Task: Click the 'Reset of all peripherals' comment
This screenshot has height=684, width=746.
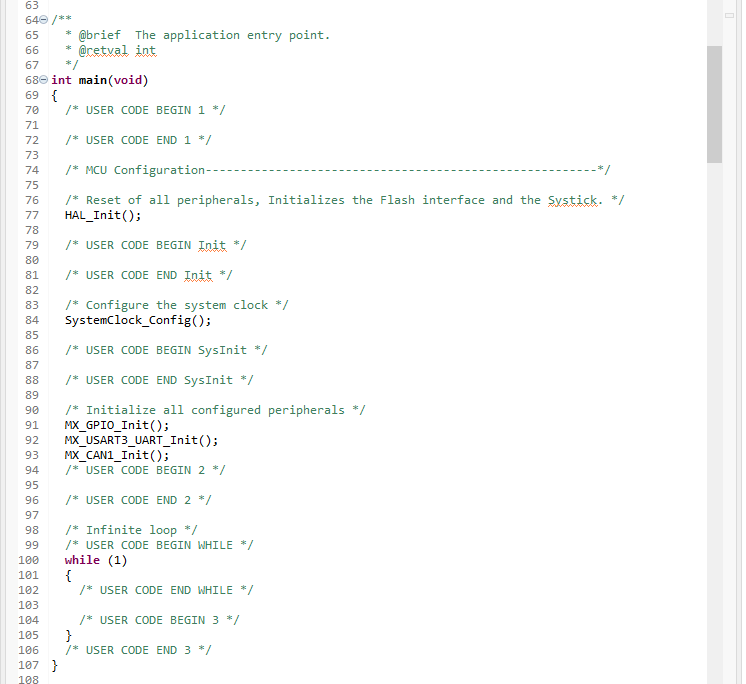Action: 344,200
